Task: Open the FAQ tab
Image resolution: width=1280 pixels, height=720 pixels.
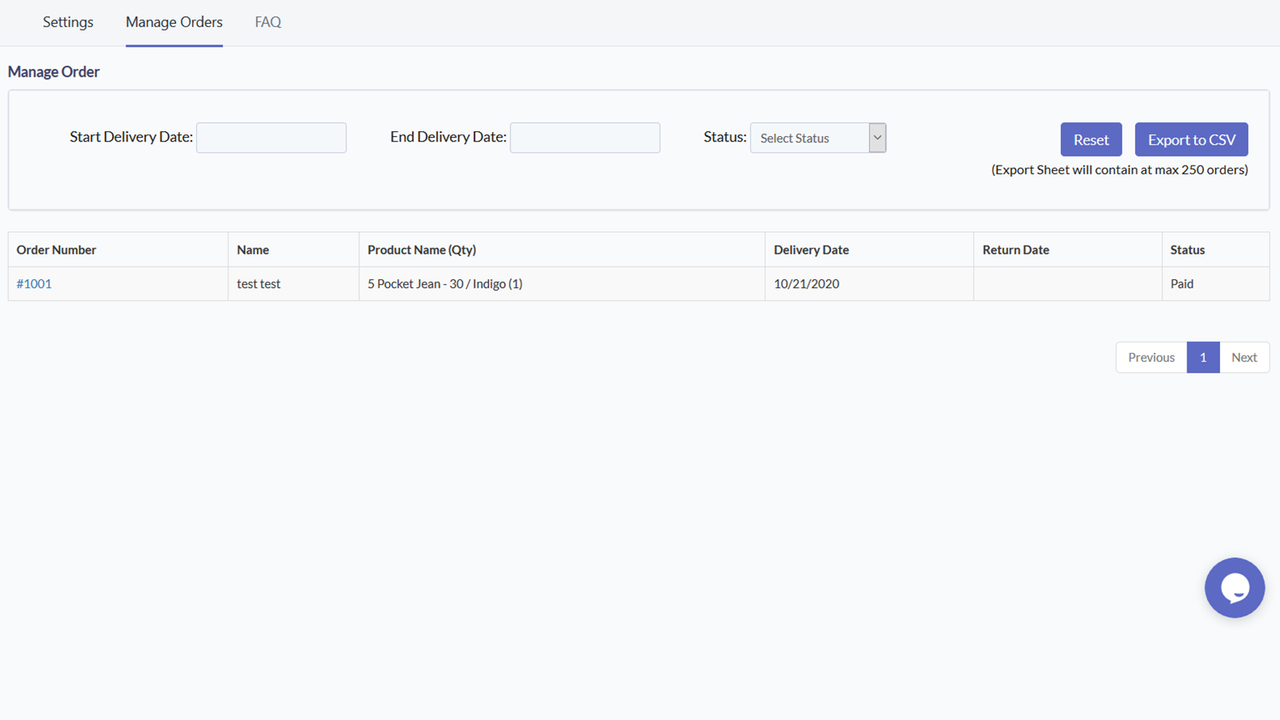Action: click(267, 22)
